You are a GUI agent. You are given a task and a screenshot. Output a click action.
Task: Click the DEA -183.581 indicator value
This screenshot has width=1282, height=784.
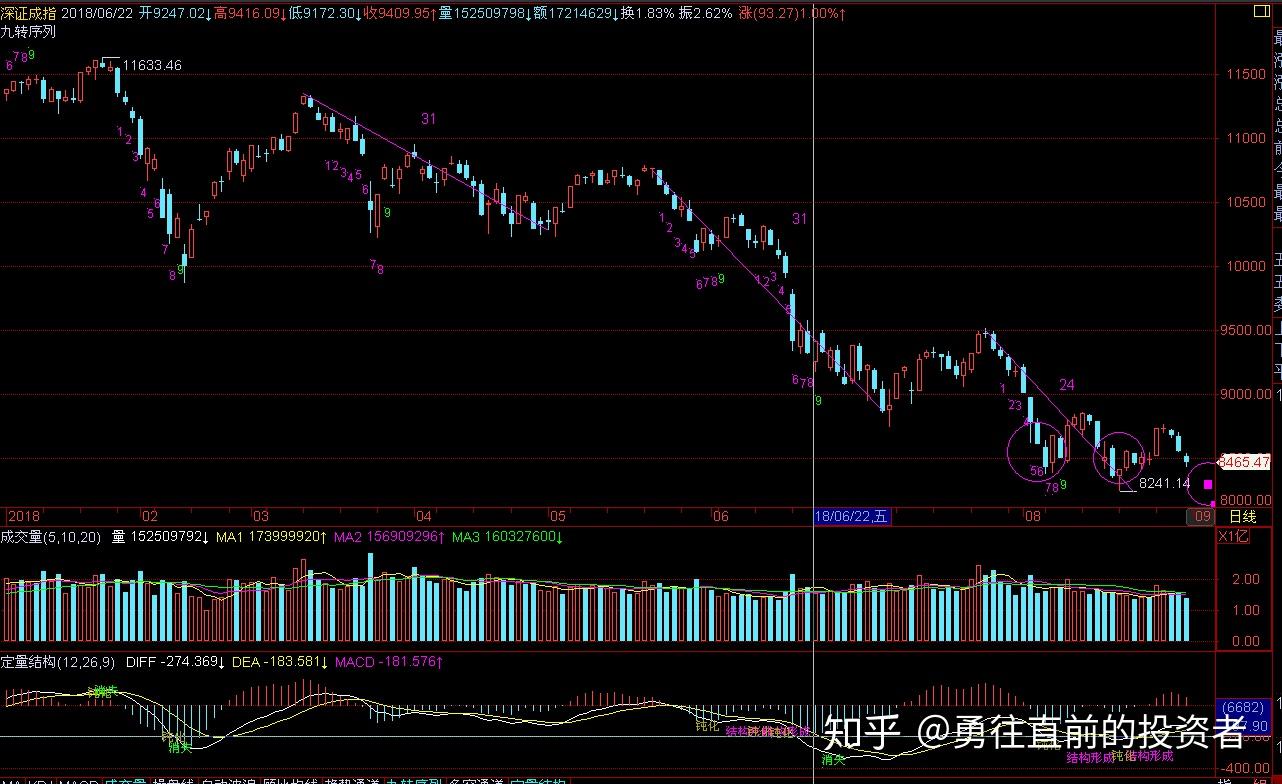tap(281, 662)
